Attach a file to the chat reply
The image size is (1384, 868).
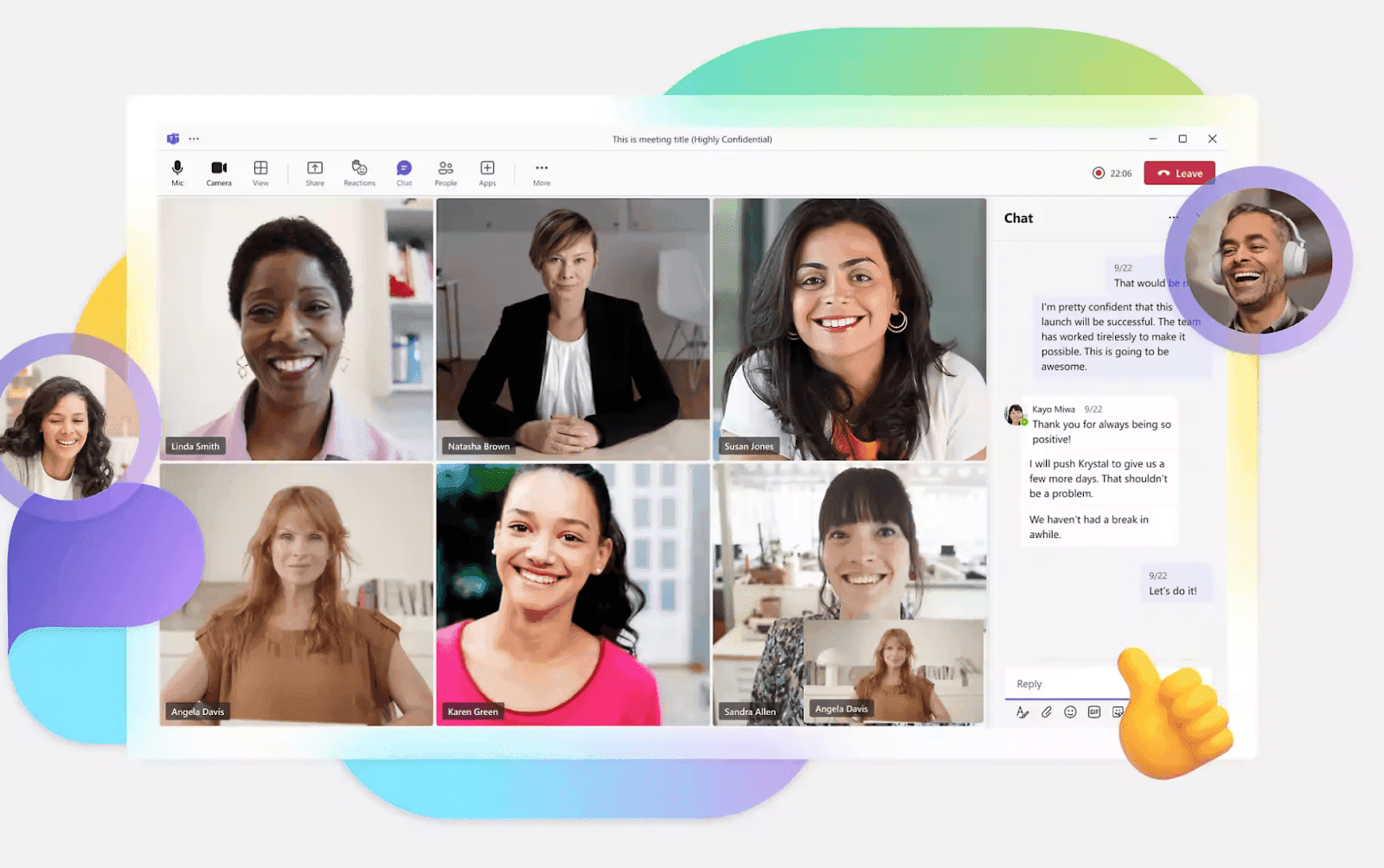click(x=1047, y=712)
